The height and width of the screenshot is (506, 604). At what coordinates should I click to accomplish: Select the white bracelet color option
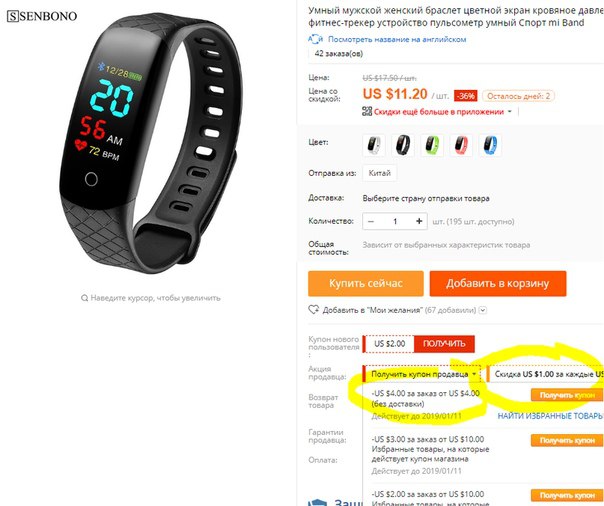click(x=374, y=145)
